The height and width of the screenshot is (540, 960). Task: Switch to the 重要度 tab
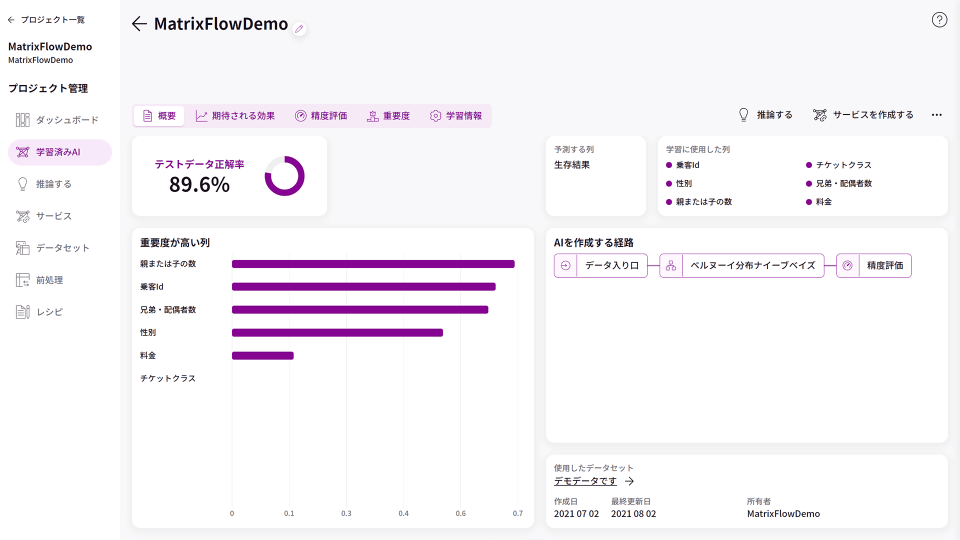pos(388,116)
